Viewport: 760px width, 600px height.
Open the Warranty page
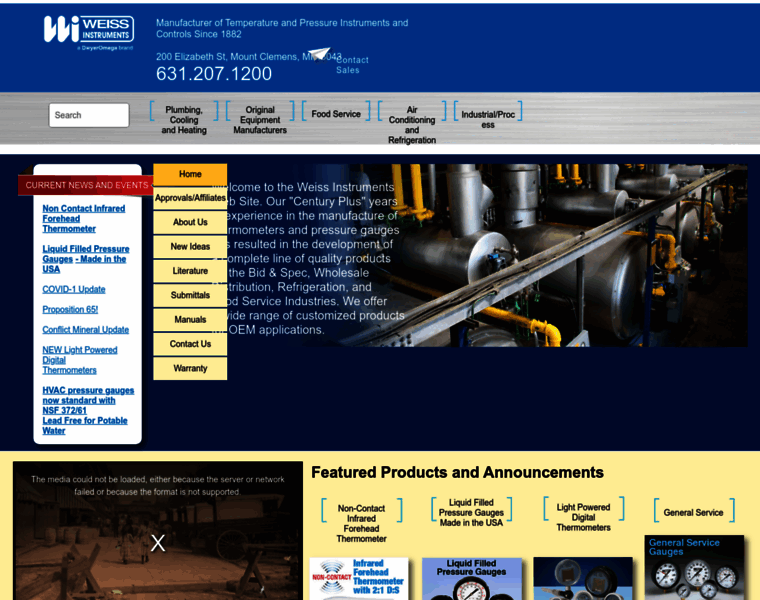[x=190, y=368]
